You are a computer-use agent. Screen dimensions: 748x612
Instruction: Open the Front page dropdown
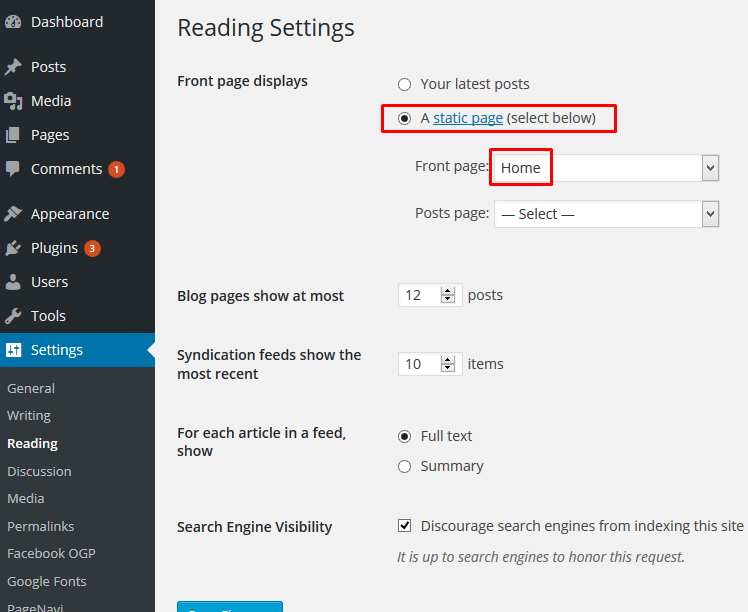606,168
